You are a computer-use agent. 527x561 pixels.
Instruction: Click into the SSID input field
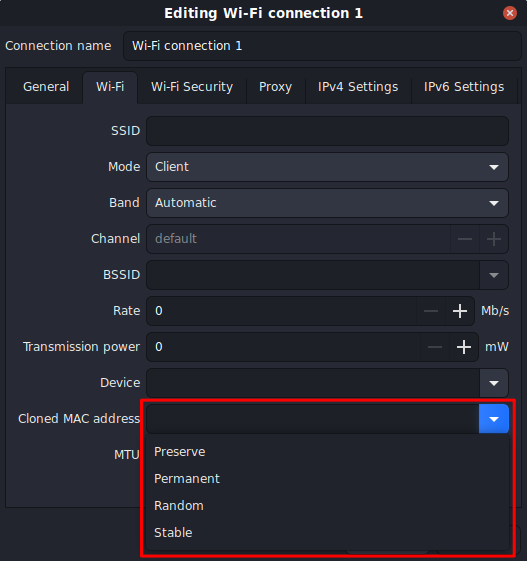(x=327, y=131)
